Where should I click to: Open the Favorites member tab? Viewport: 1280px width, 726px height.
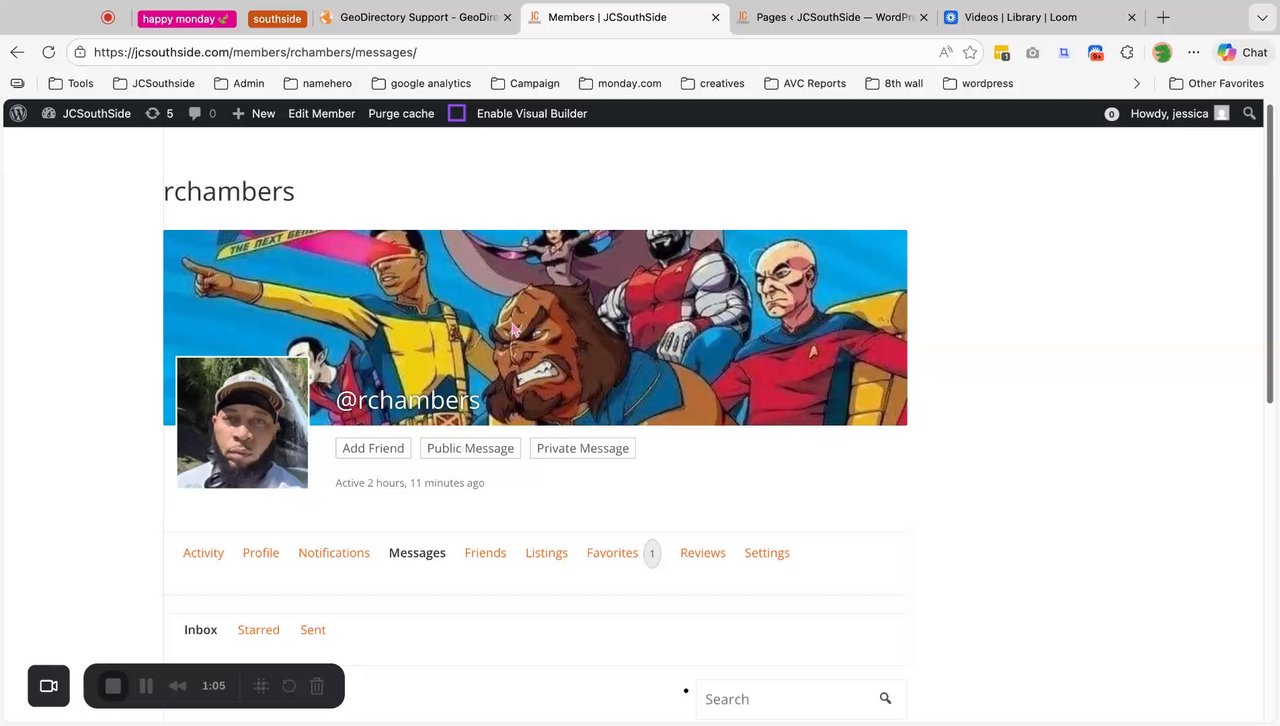pos(623,553)
